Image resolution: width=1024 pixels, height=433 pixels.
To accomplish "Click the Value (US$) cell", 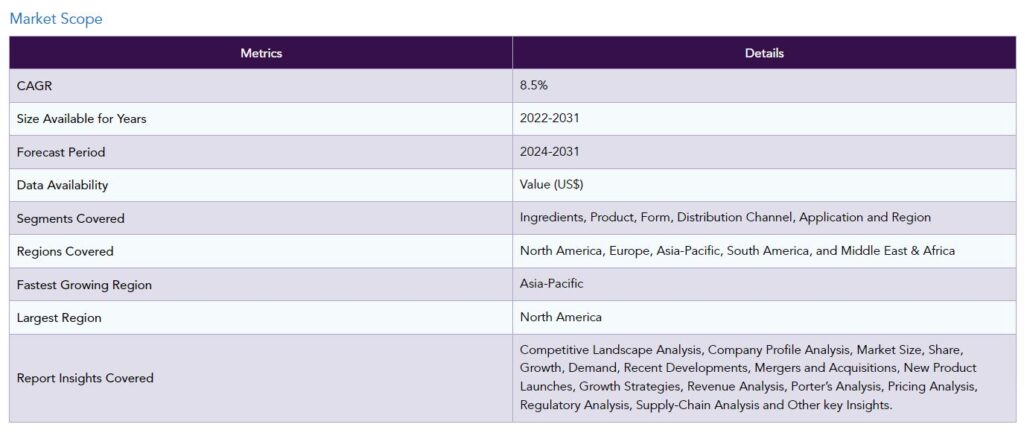I will click(764, 185).
